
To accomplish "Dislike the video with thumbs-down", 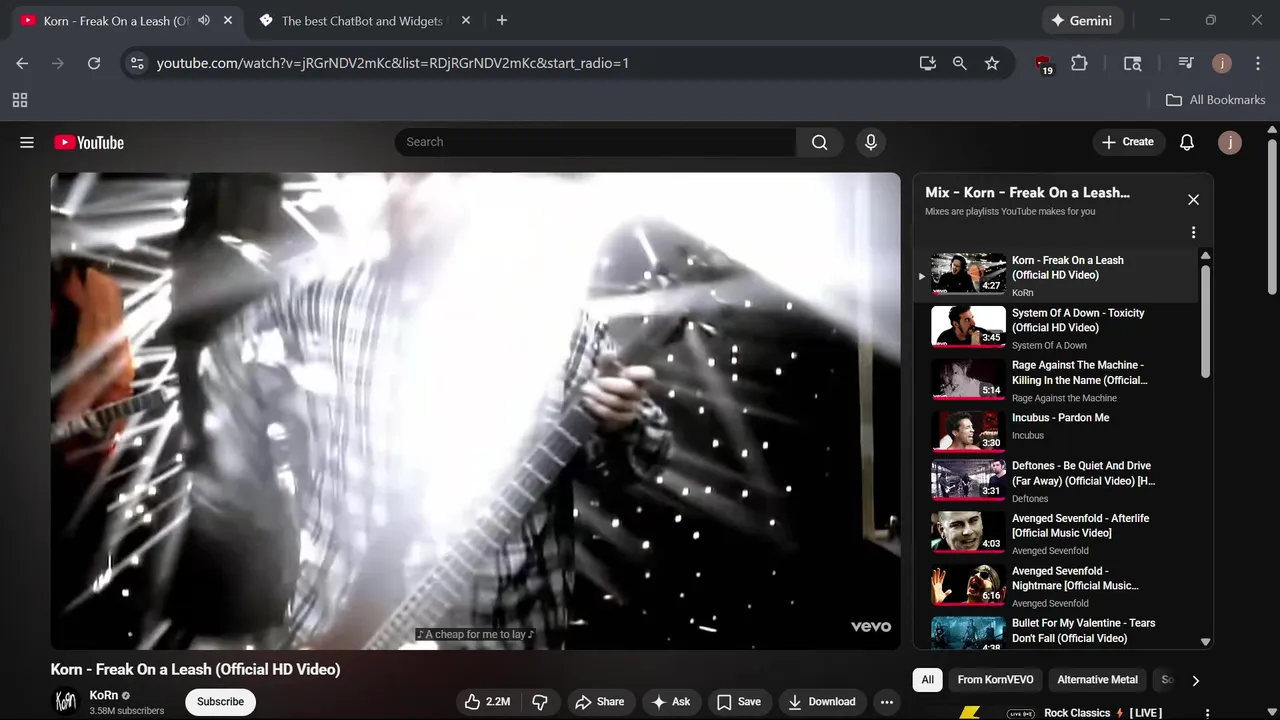I will click(x=540, y=702).
